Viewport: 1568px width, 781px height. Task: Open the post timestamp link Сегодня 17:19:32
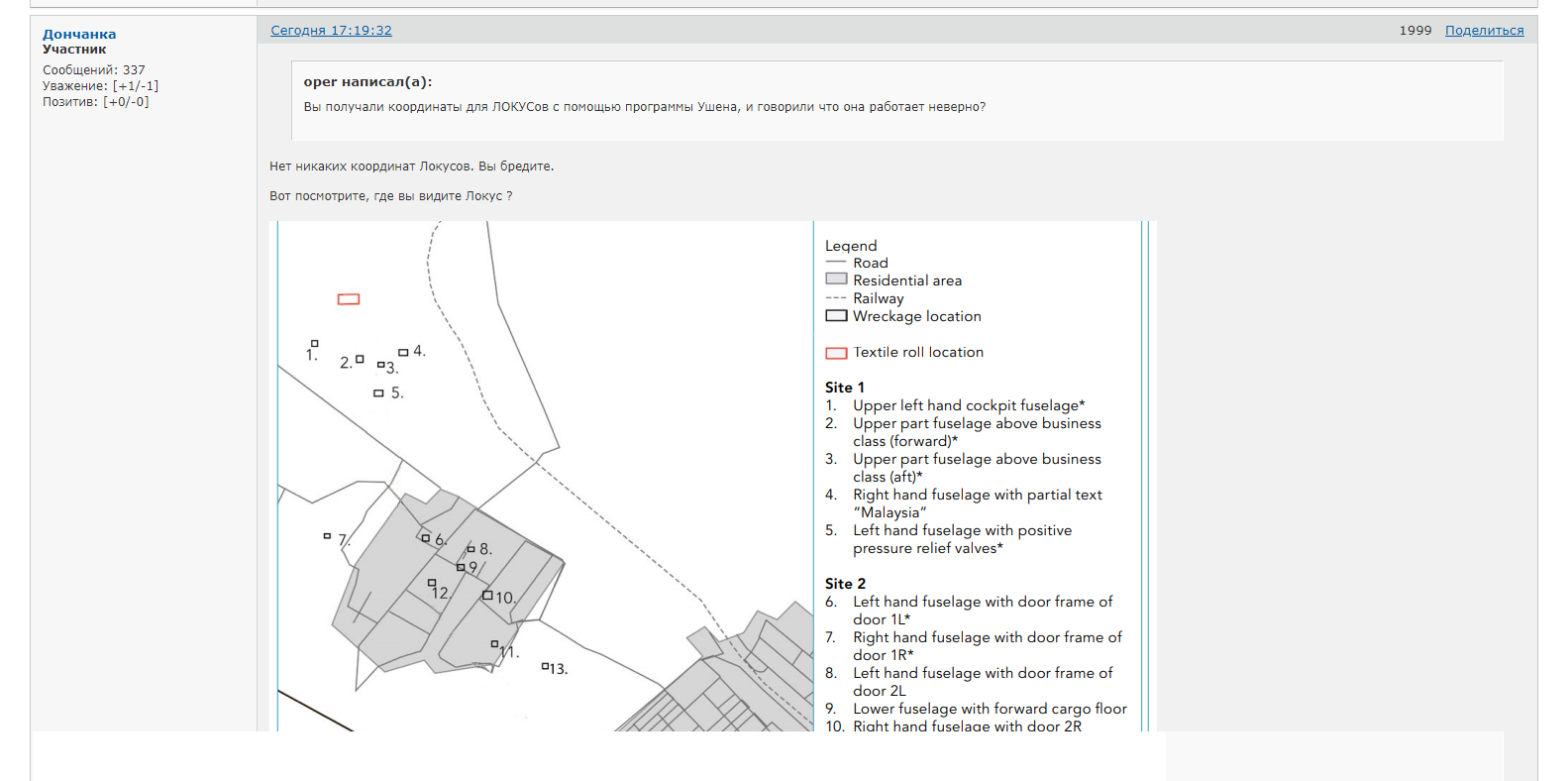click(331, 31)
